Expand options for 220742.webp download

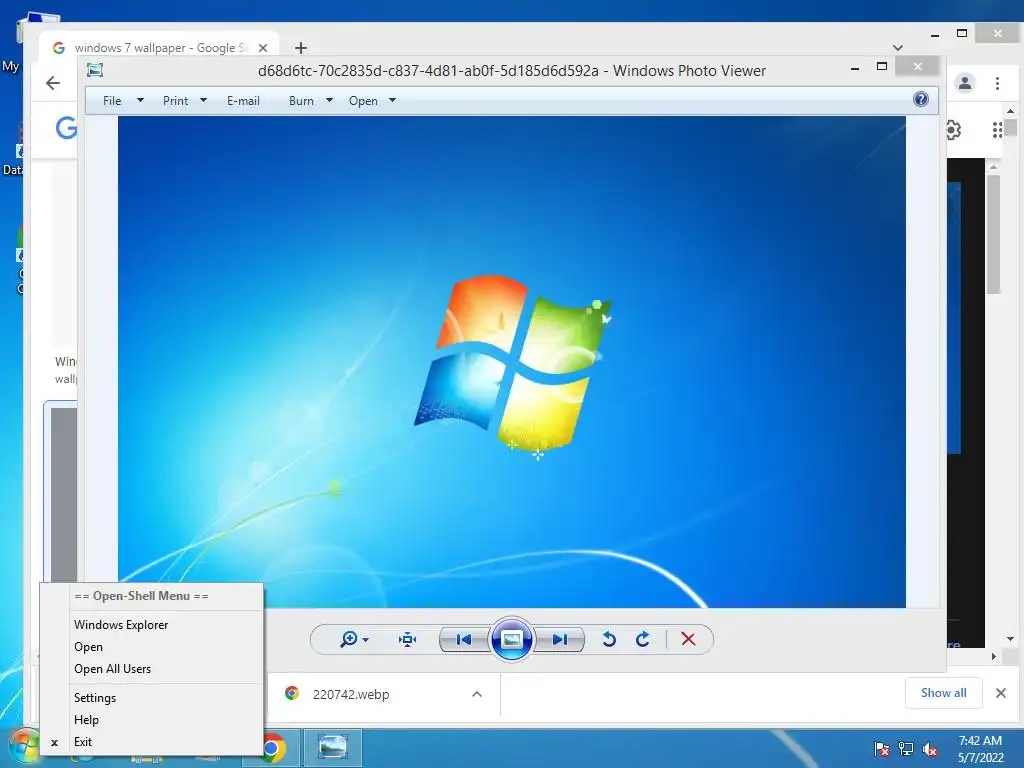477,694
